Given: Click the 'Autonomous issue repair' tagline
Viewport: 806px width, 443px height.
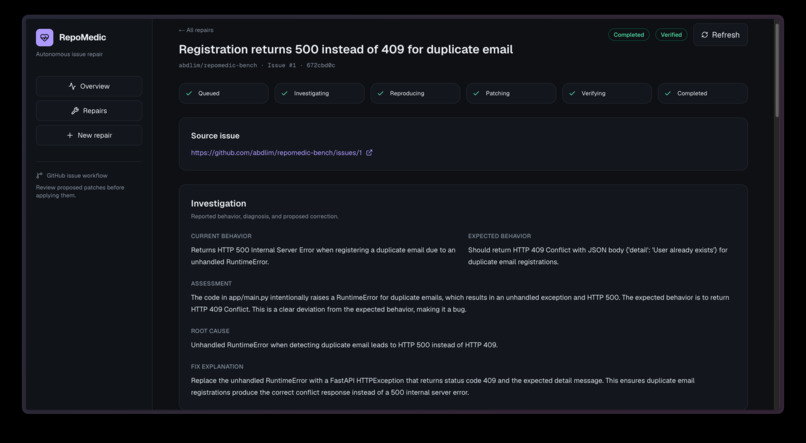Looking at the screenshot, I should 69,54.
